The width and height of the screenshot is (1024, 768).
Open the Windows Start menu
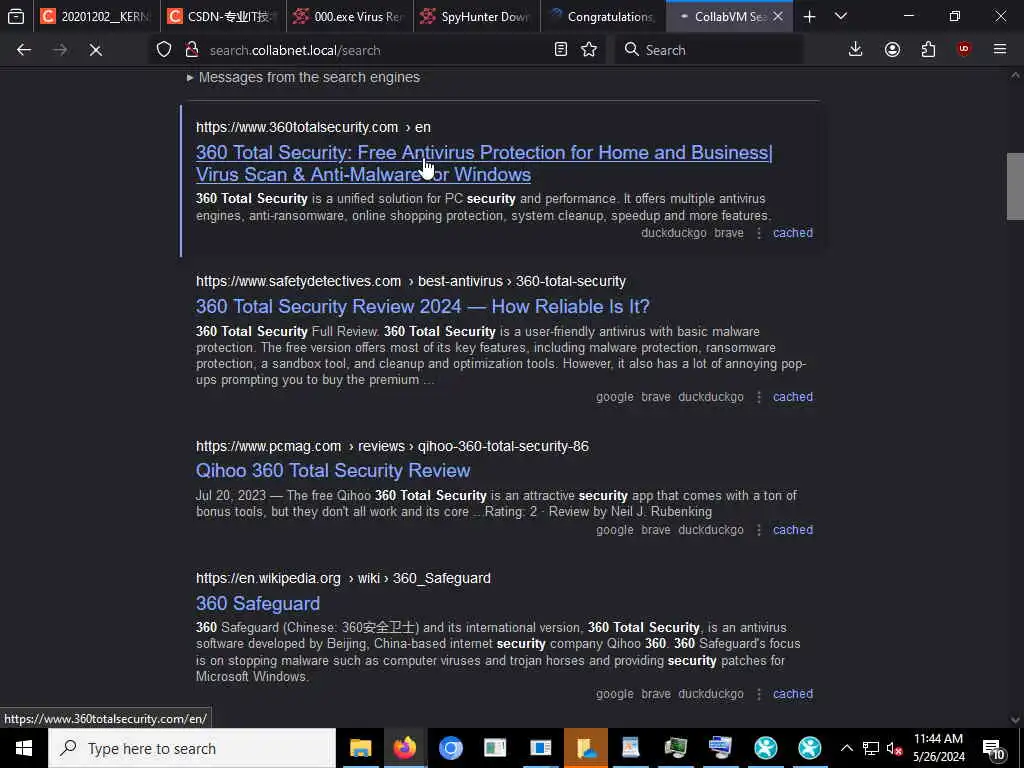(24, 748)
